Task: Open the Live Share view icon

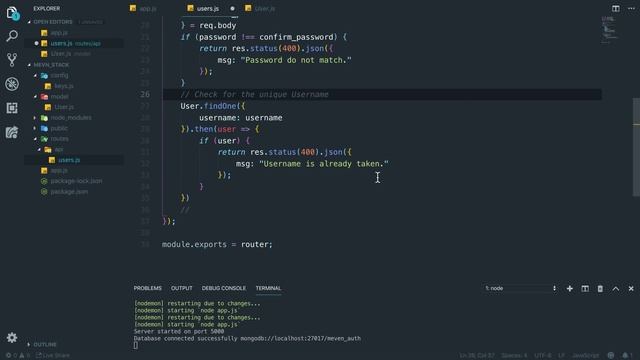Action: pyautogui.click(x=12, y=132)
